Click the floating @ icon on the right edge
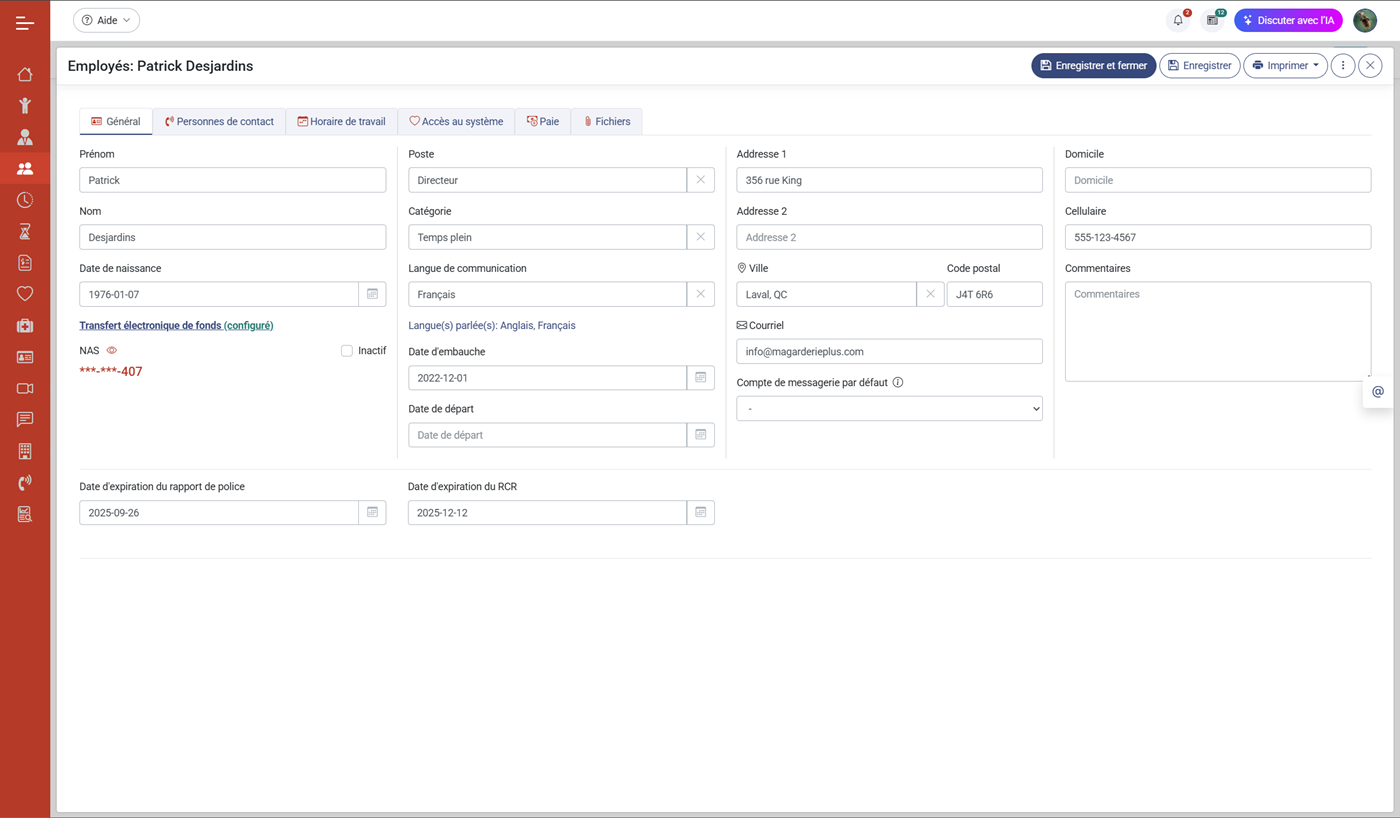This screenshot has height=818, width=1400. (x=1377, y=392)
